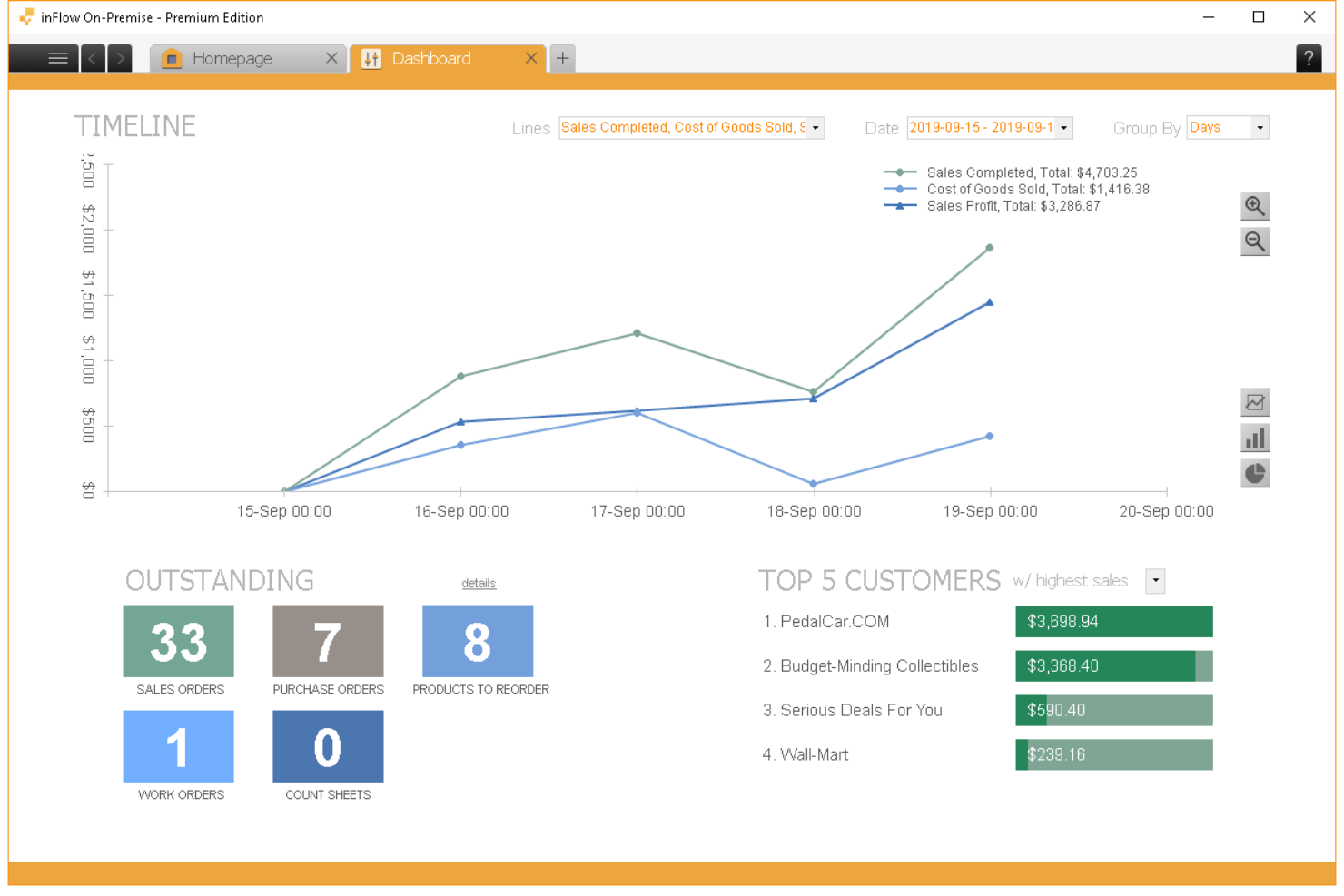
Task: Open the hamburger main menu
Action: 57,58
